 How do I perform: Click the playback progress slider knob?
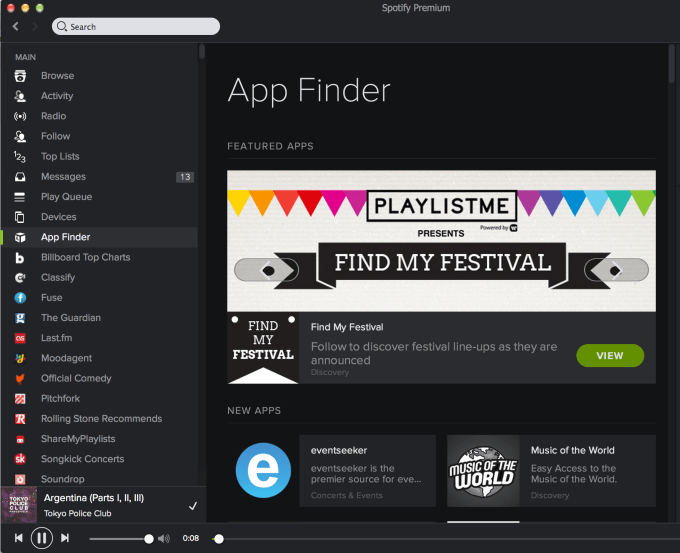[x=219, y=539]
